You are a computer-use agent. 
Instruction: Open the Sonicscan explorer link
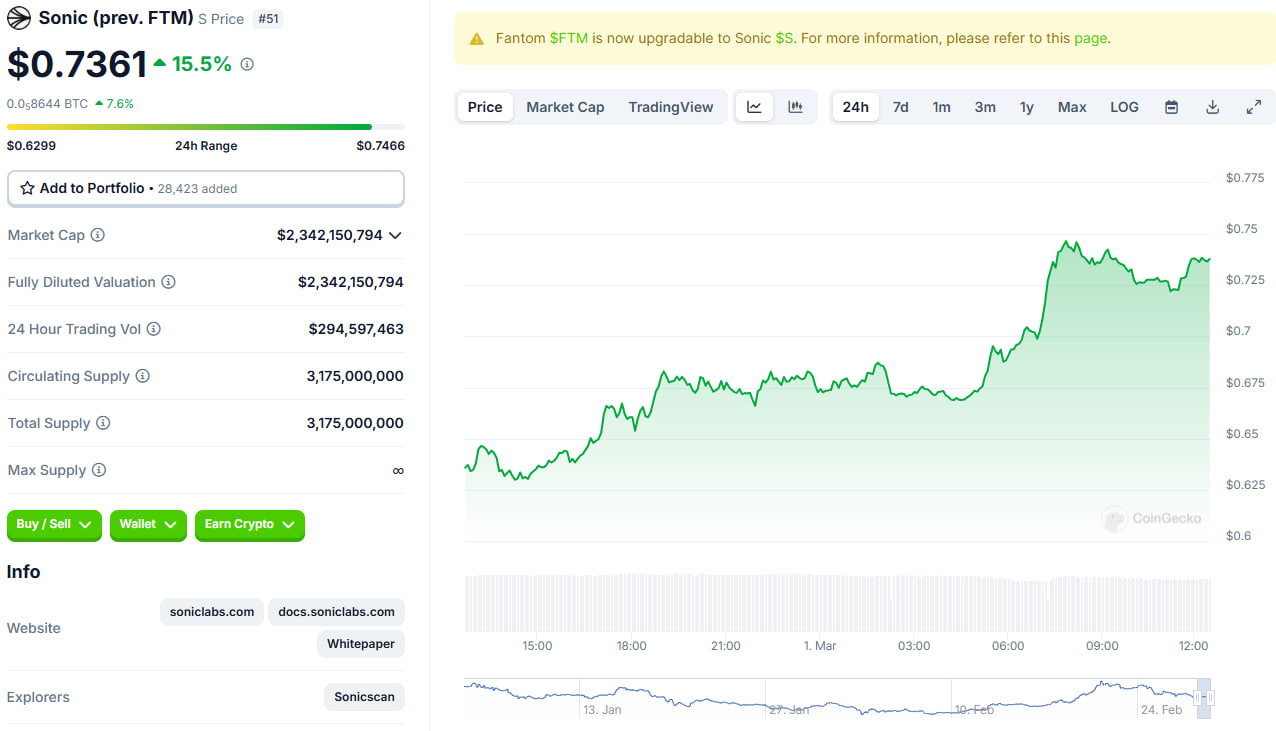pyautogui.click(x=364, y=697)
